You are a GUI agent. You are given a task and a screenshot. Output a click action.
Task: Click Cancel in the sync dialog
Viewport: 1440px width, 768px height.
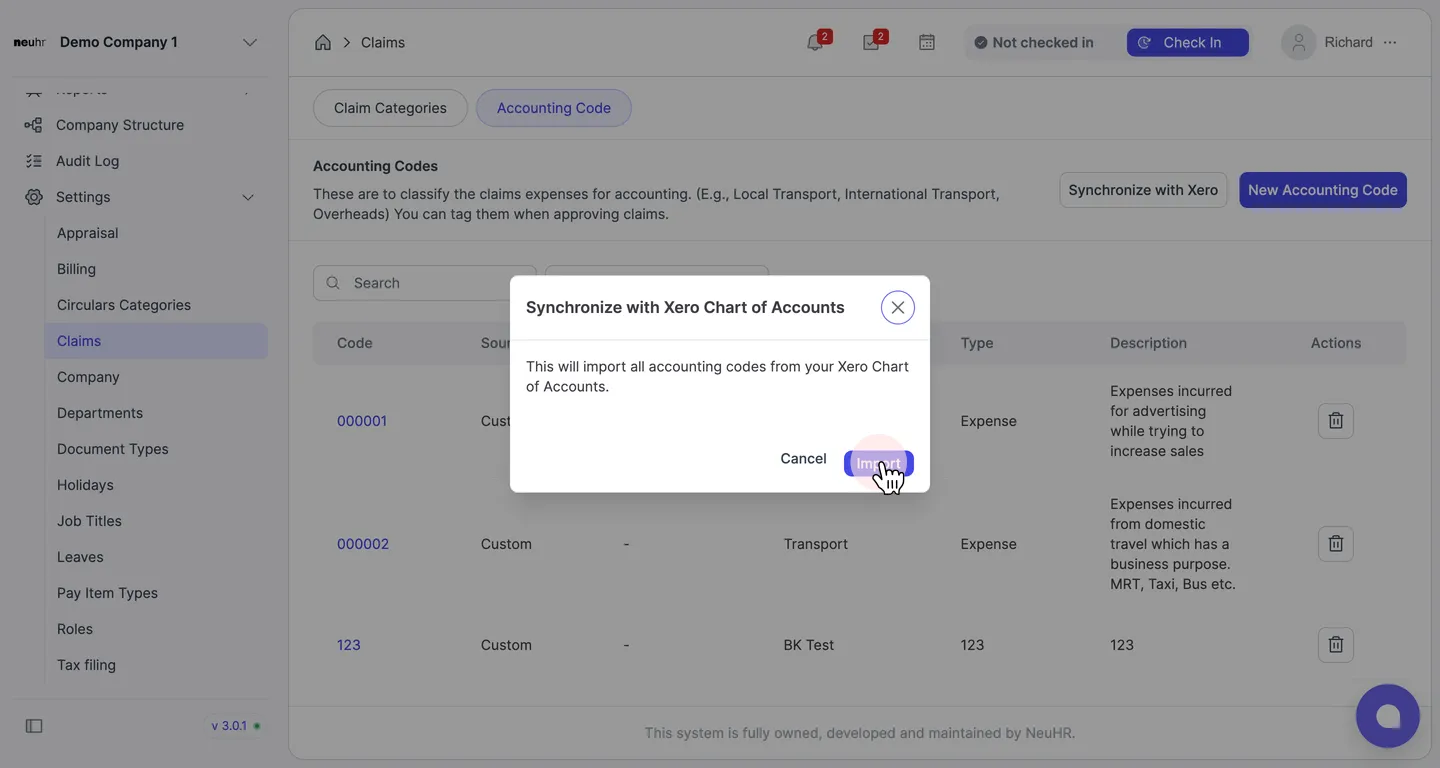(803, 458)
